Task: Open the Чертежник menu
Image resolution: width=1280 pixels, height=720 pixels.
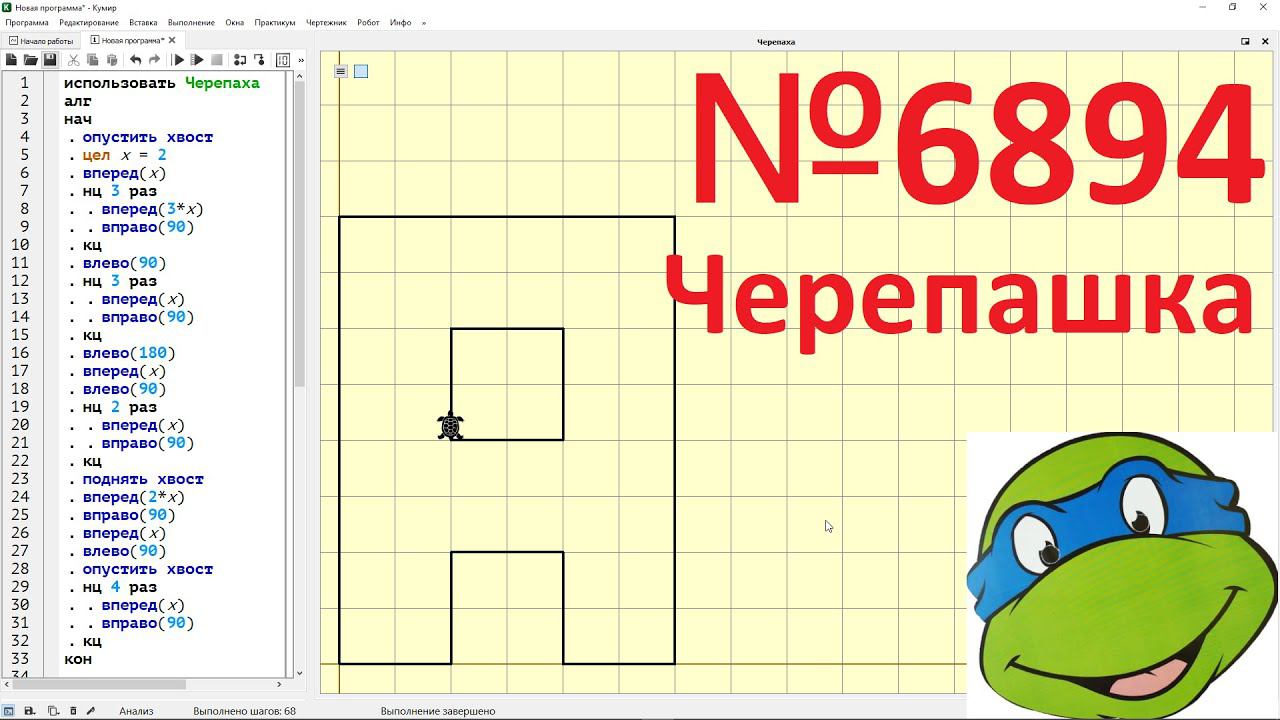Action: 327,22
